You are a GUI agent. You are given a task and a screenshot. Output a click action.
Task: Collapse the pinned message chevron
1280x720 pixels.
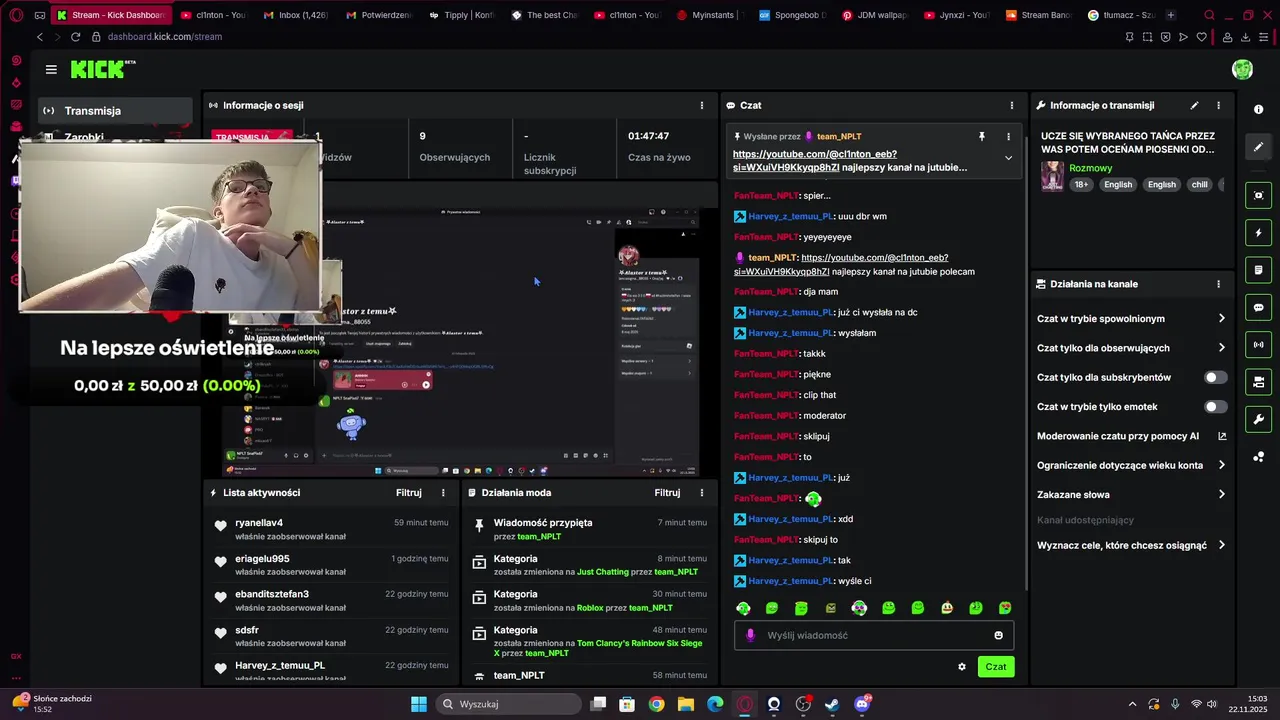[x=1008, y=158]
